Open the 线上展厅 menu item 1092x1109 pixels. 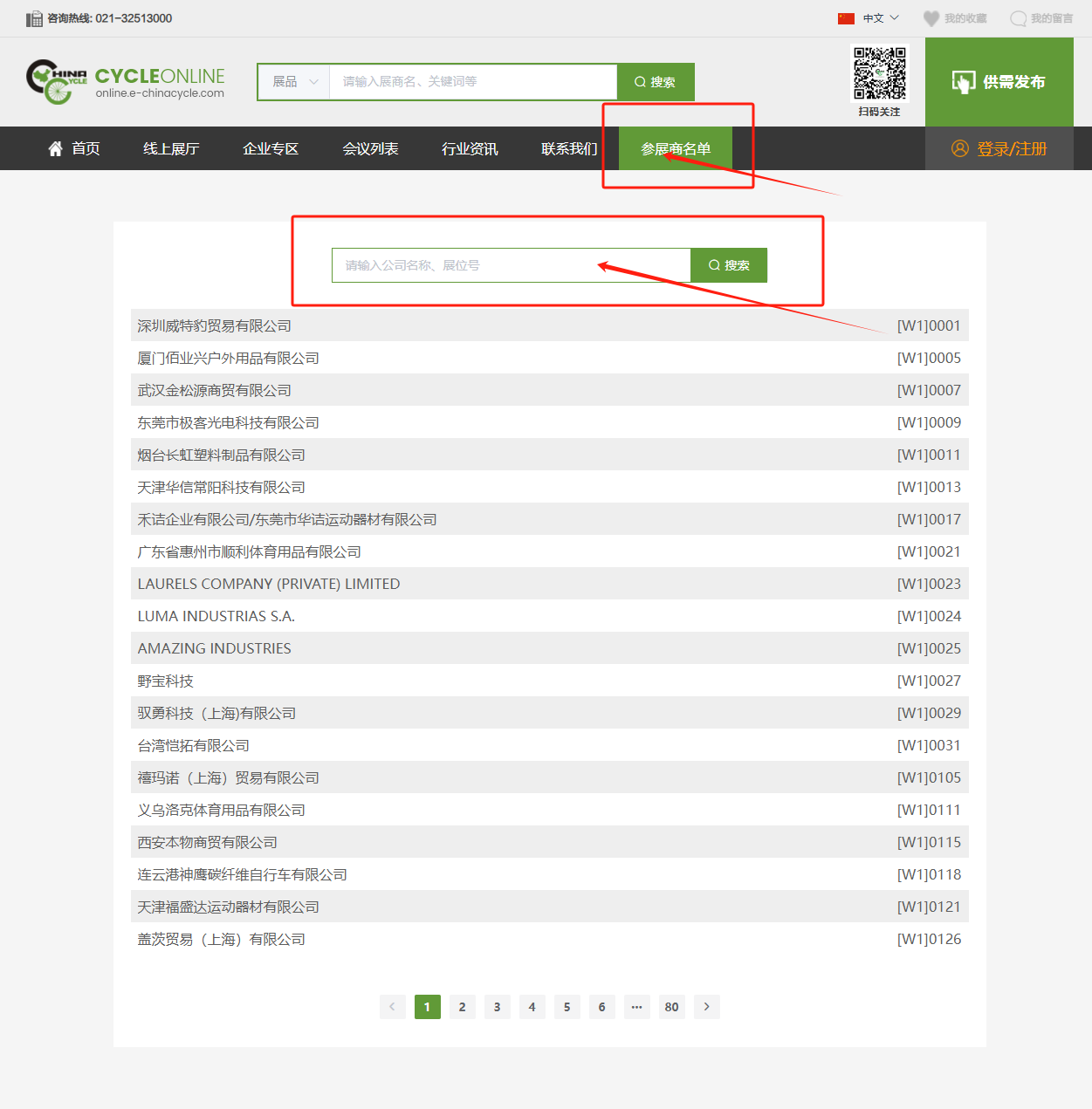point(171,148)
